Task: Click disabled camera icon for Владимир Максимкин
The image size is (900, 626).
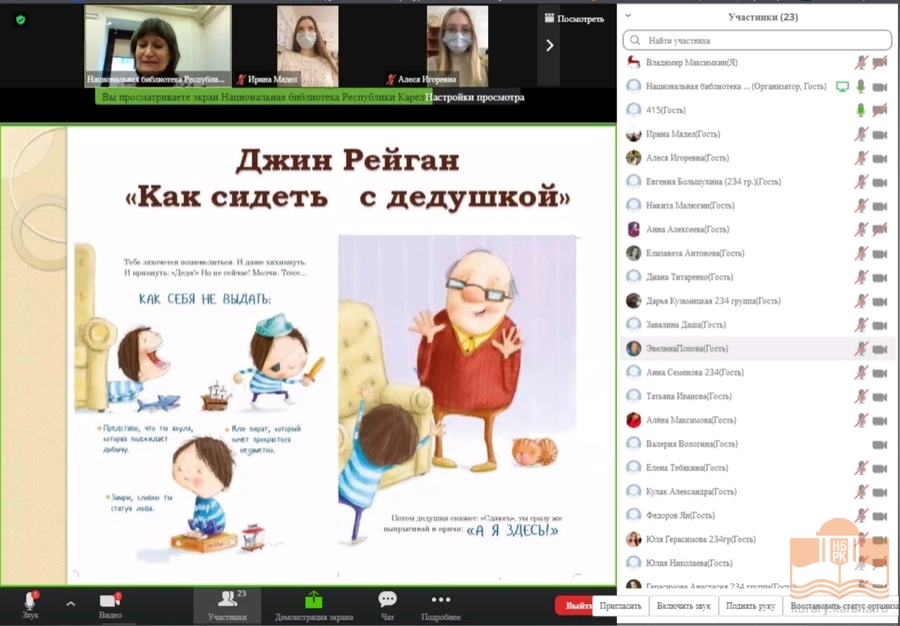Action: (880, 63)
